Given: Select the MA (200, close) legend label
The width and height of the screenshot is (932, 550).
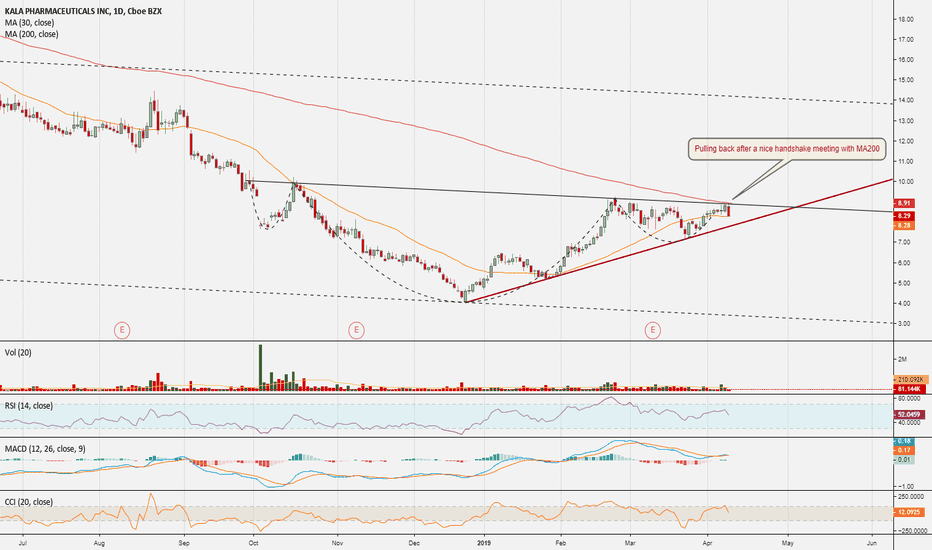Looking at the screenshot, I should coord(32,34).
